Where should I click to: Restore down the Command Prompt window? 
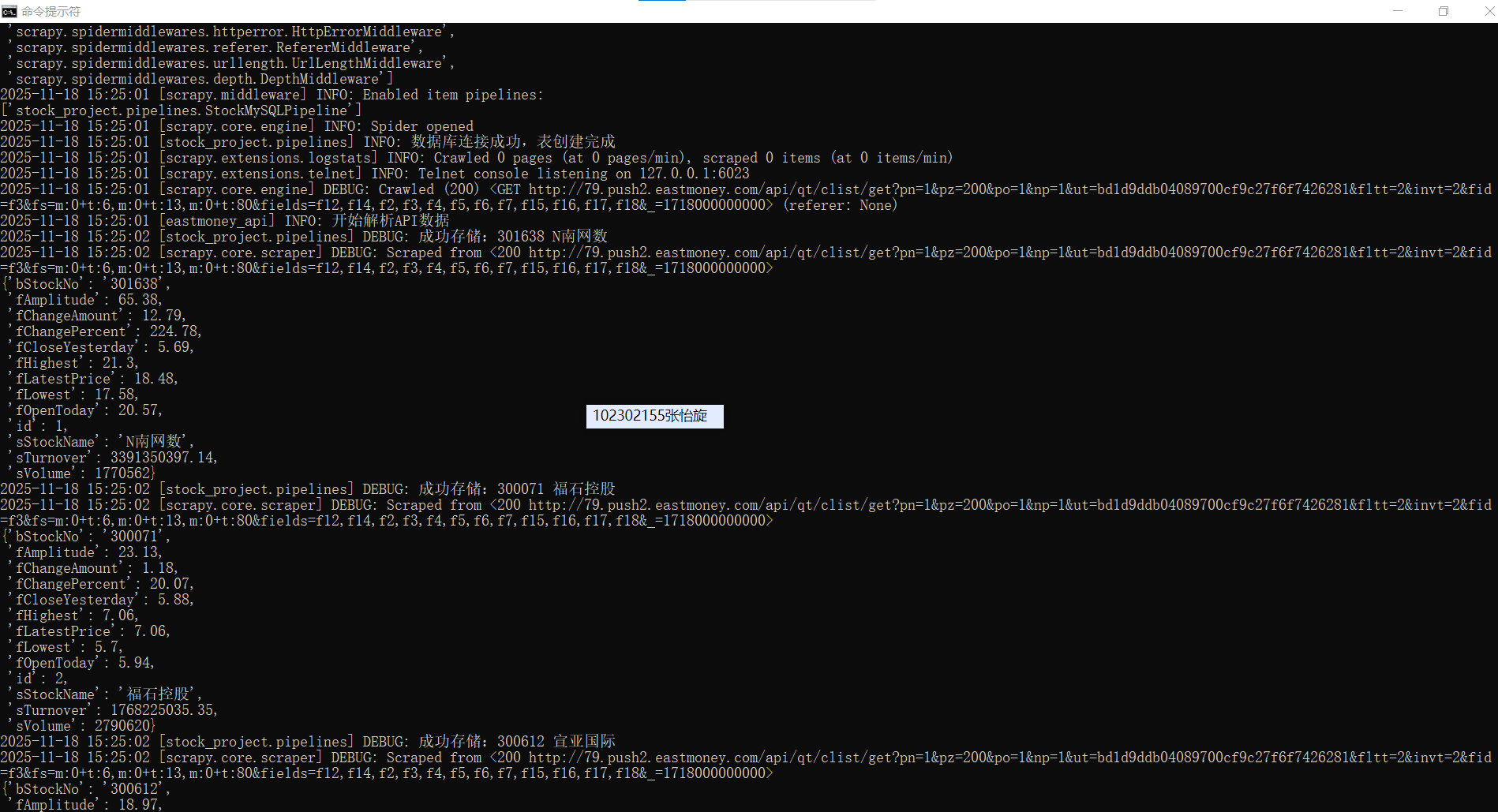pyautogui.click(x=1444, y=11)
